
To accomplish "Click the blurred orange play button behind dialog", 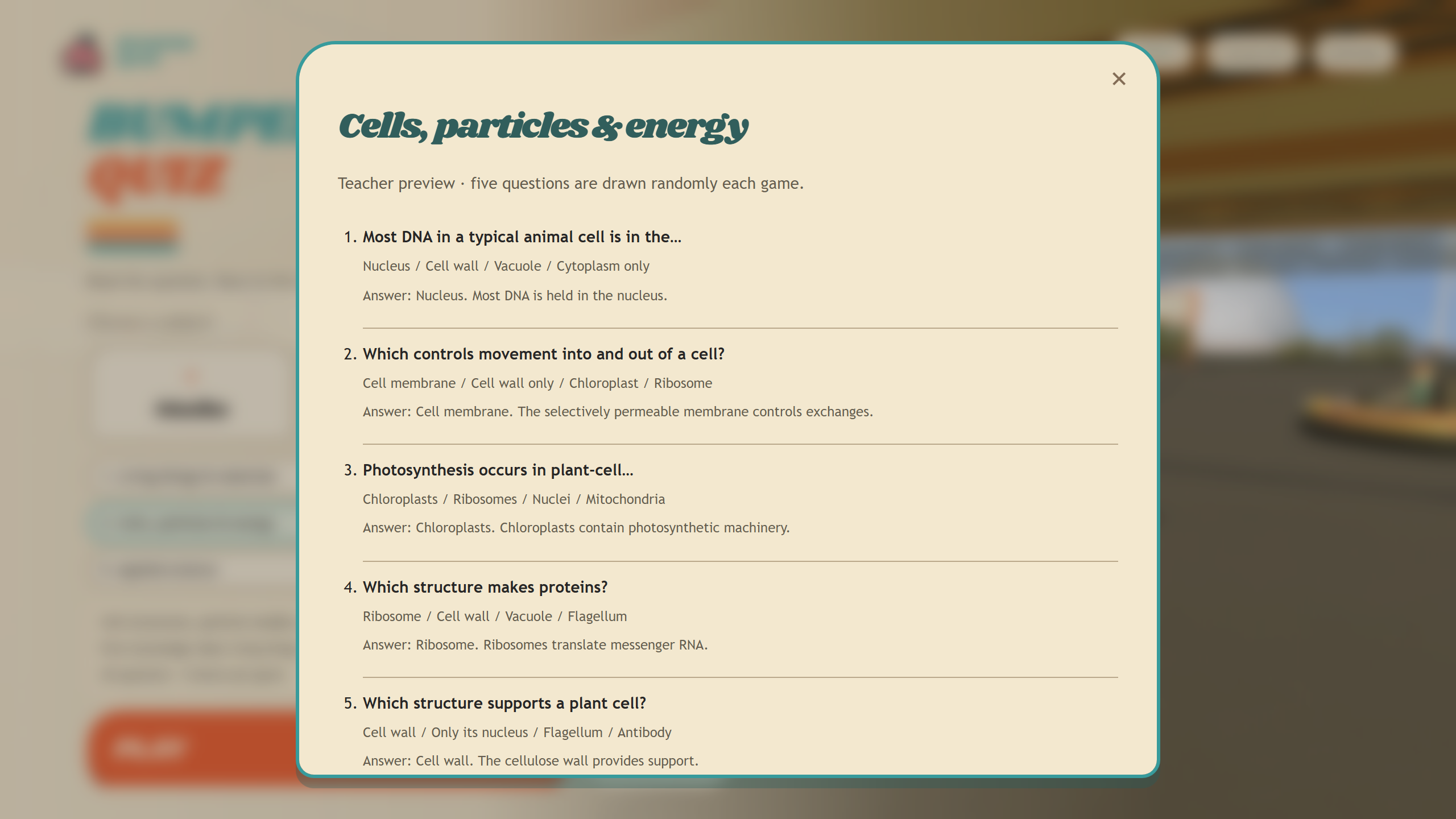I will 193,747.
